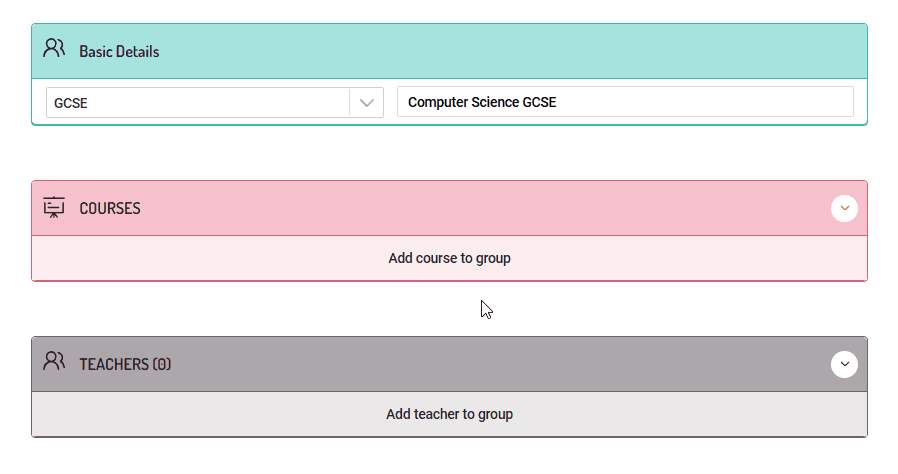Click the TEACHERS (0) heading label
Viewport: 898px width, 474px height.
click(x=125, y=365)
